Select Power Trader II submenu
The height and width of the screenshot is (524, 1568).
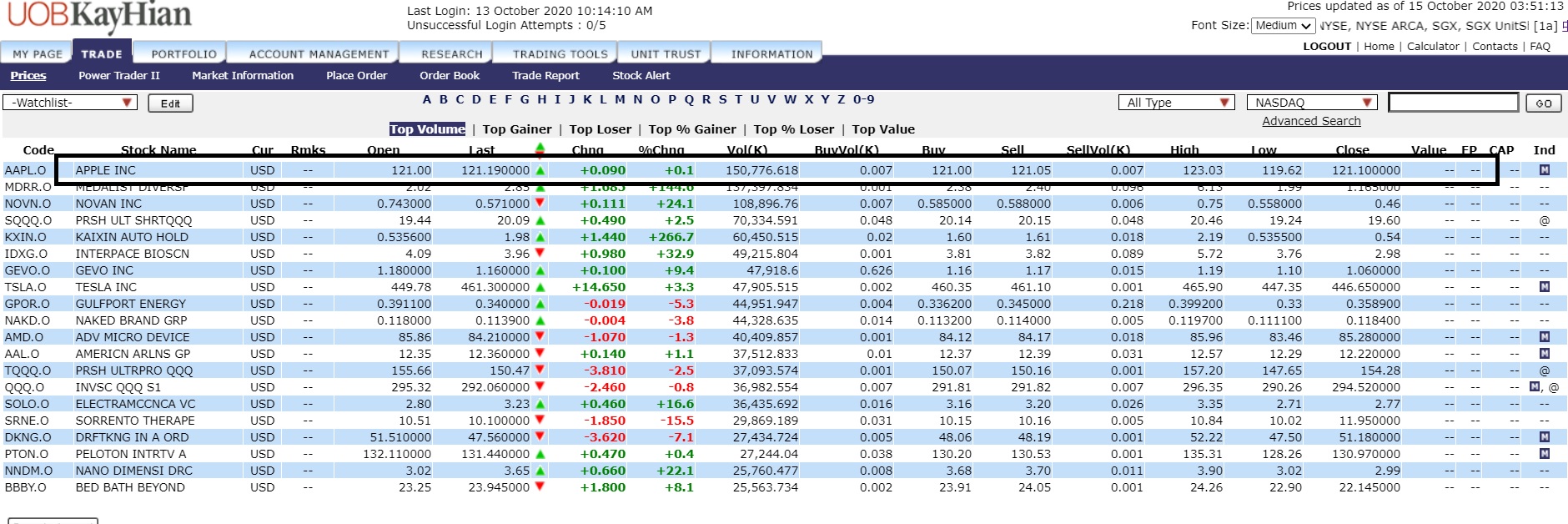(x=119, y=75)
